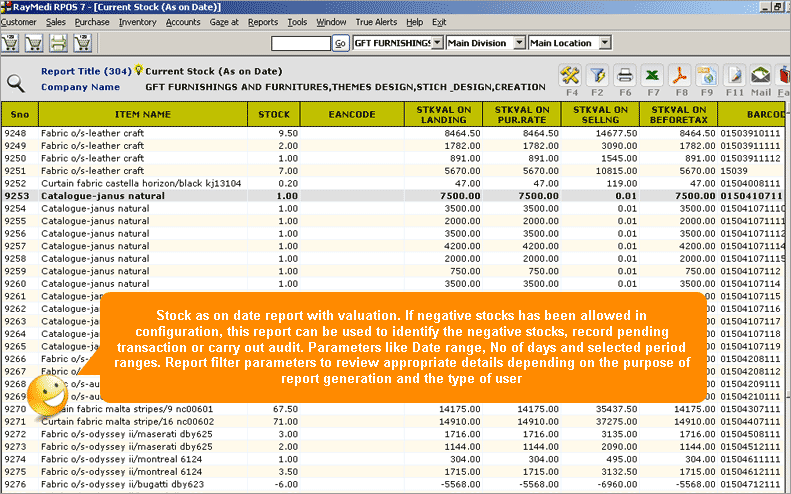The image size is (791, 494).
Task: Click the F4 settings tools icon
Action: (571, 76)
